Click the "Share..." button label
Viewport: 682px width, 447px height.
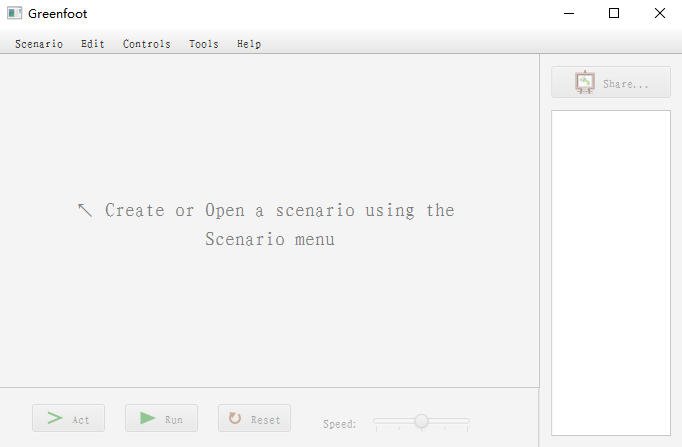pyautogui.click(x=625, y=83)
